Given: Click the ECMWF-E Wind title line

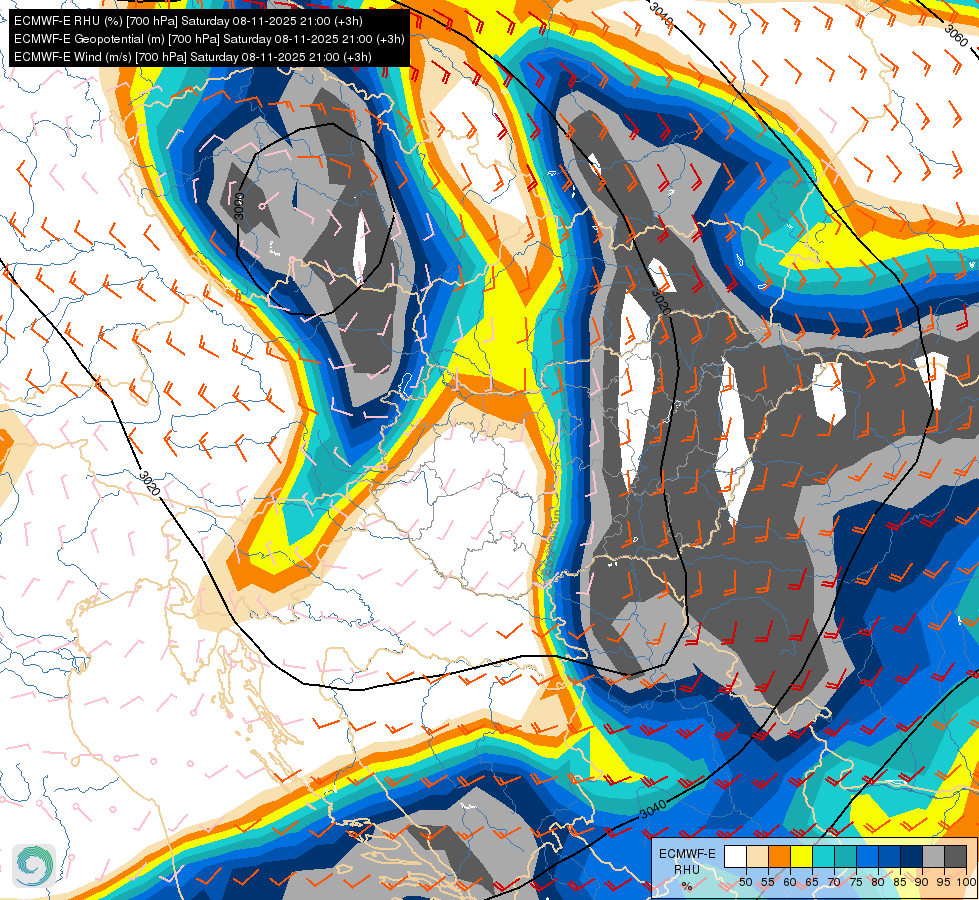Looking at the screenshot, I should point(193,57).
